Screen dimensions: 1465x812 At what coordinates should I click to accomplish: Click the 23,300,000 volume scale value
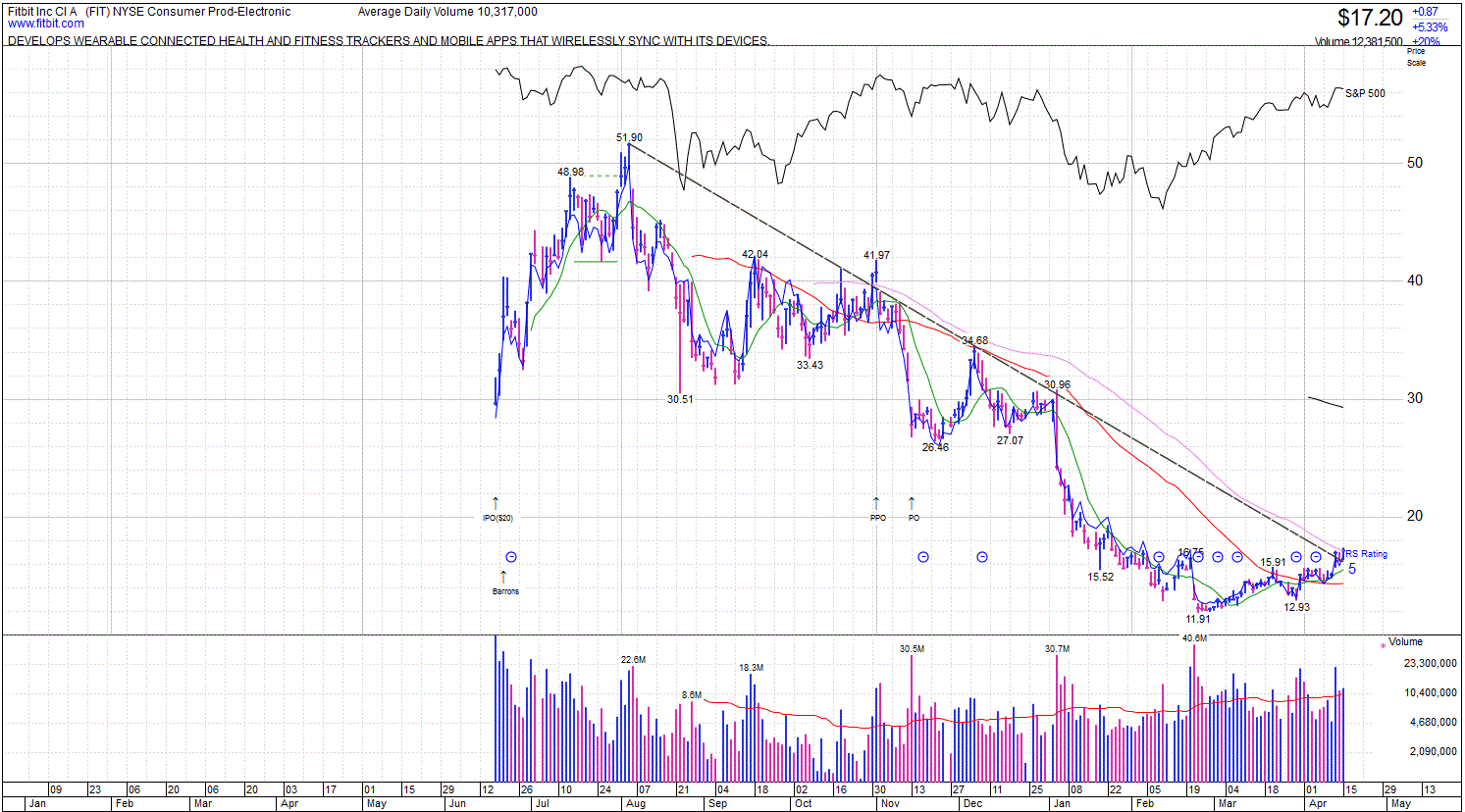[1430, 664]
